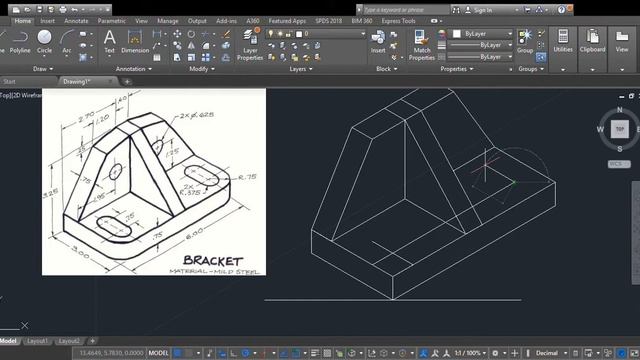The width and height of the screenshot is (640, 360).
Task: Open the Help question mark icon
Action: [x=561, y=9]
